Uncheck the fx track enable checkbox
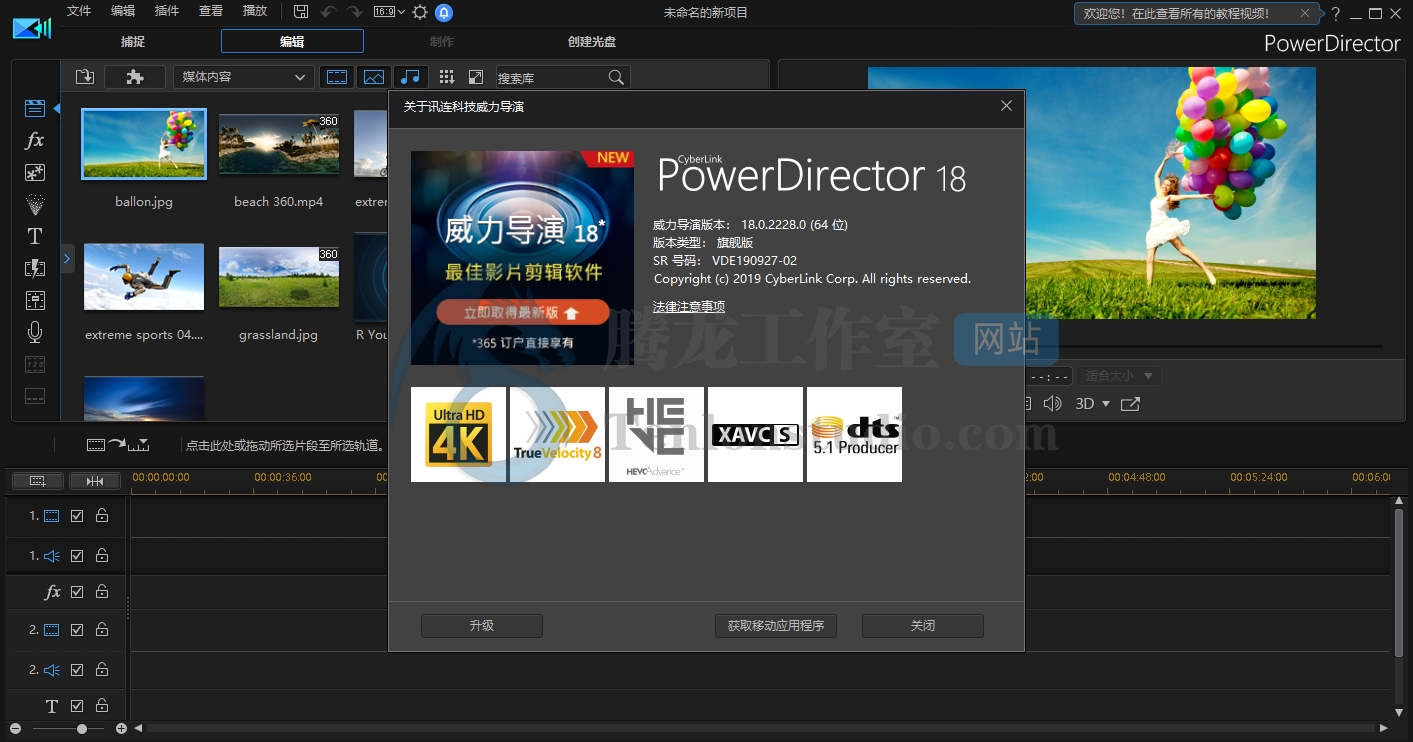Screen dimensions: 1413x742 click(77, 592)
